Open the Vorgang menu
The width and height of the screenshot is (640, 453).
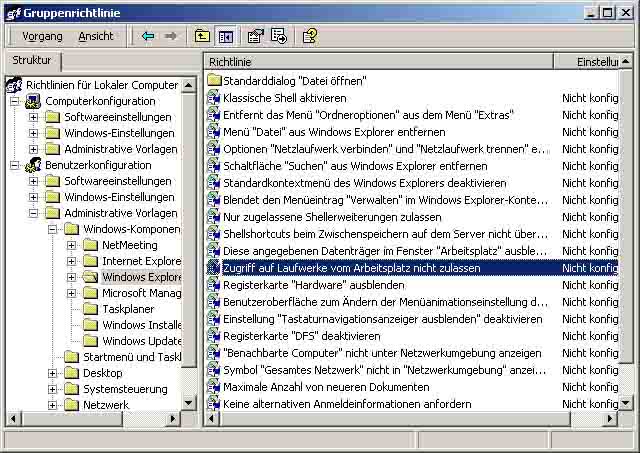pos(42,36)
